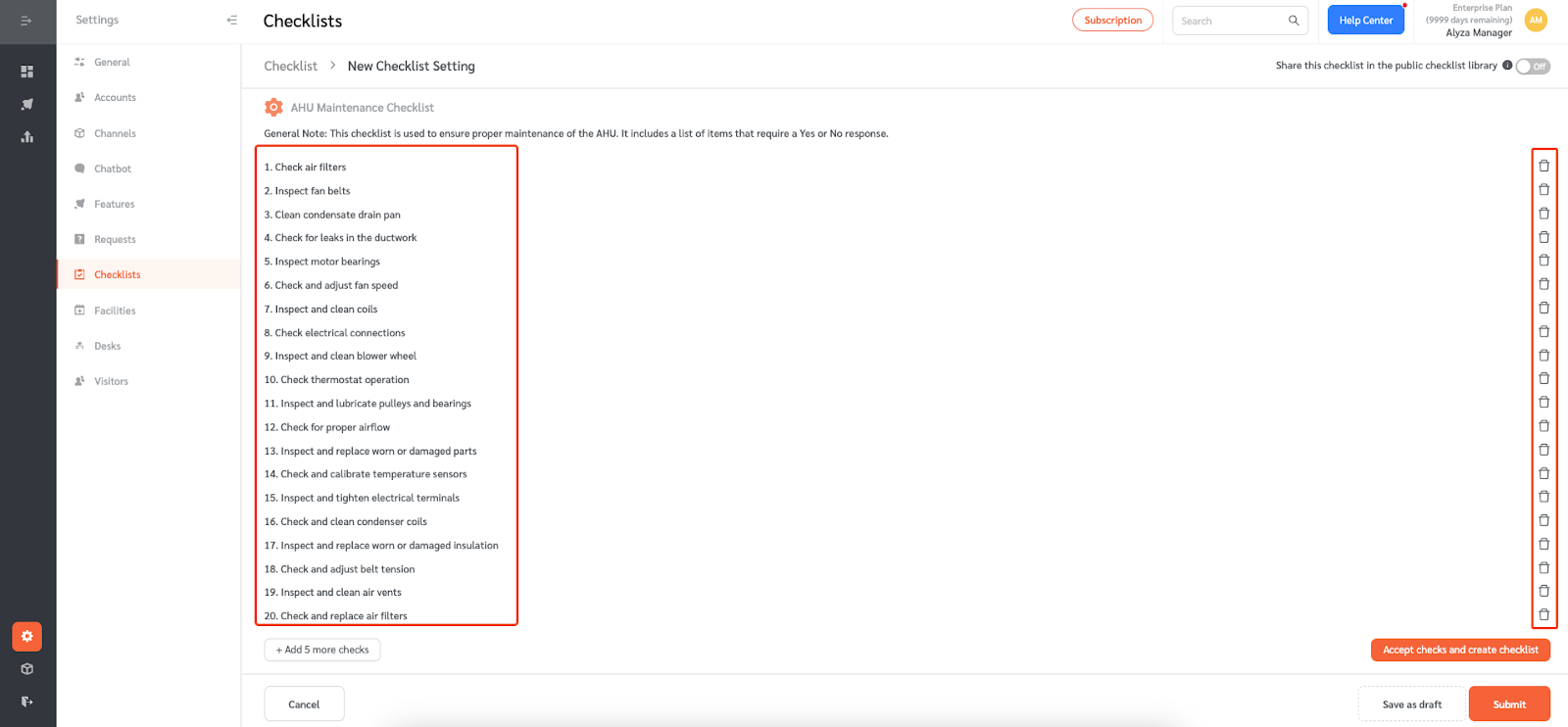The image size is (1568, 727).
Task: Add 5 more checks
Action: click(x=322, y=650)
